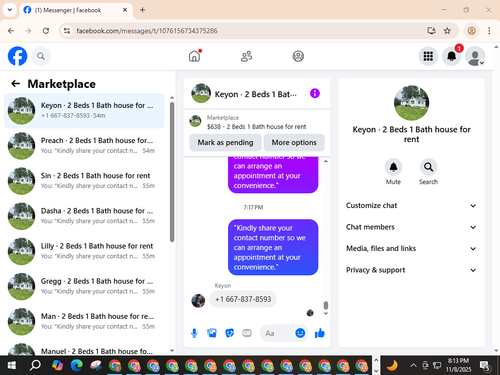This screenshot has width=500, height=375.
Task: Open Chrome profile avatar
Action: pyautogui.click(x=472, y=31)
